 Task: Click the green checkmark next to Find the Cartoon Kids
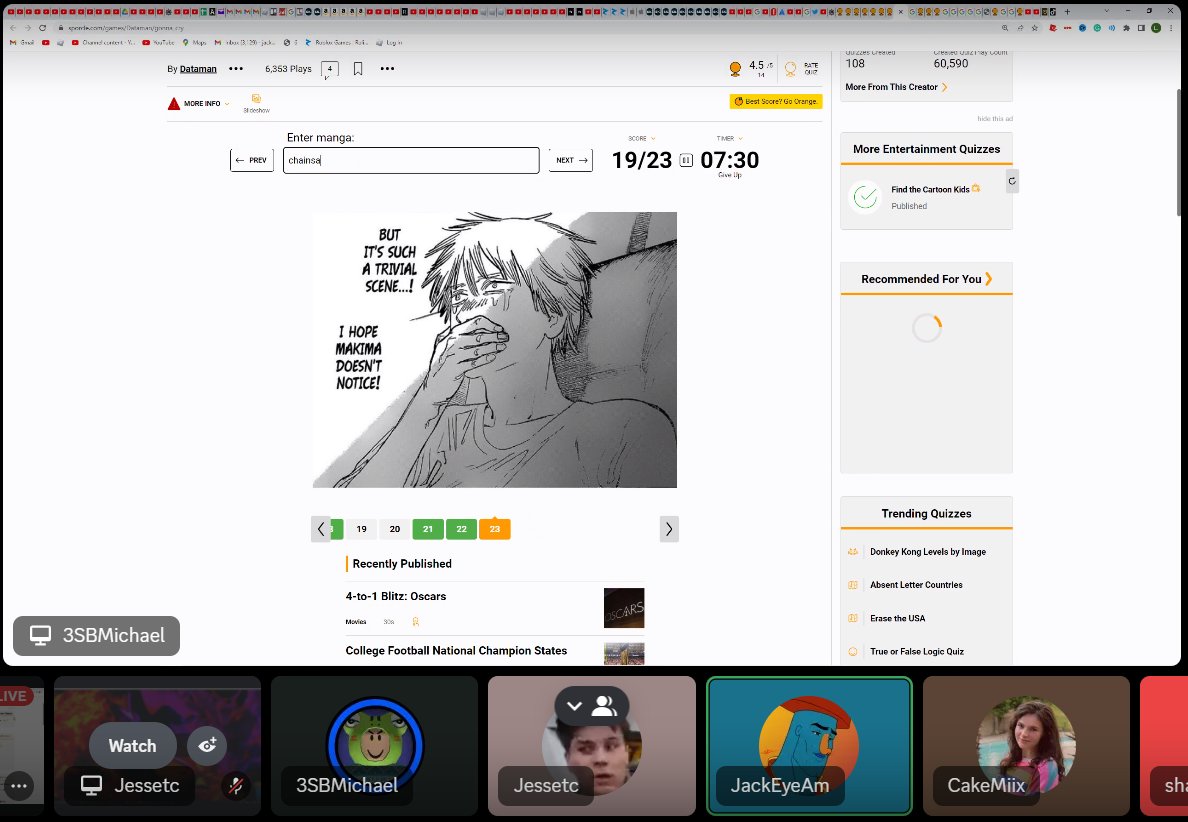pyautogui.click(x=864, y=197)
